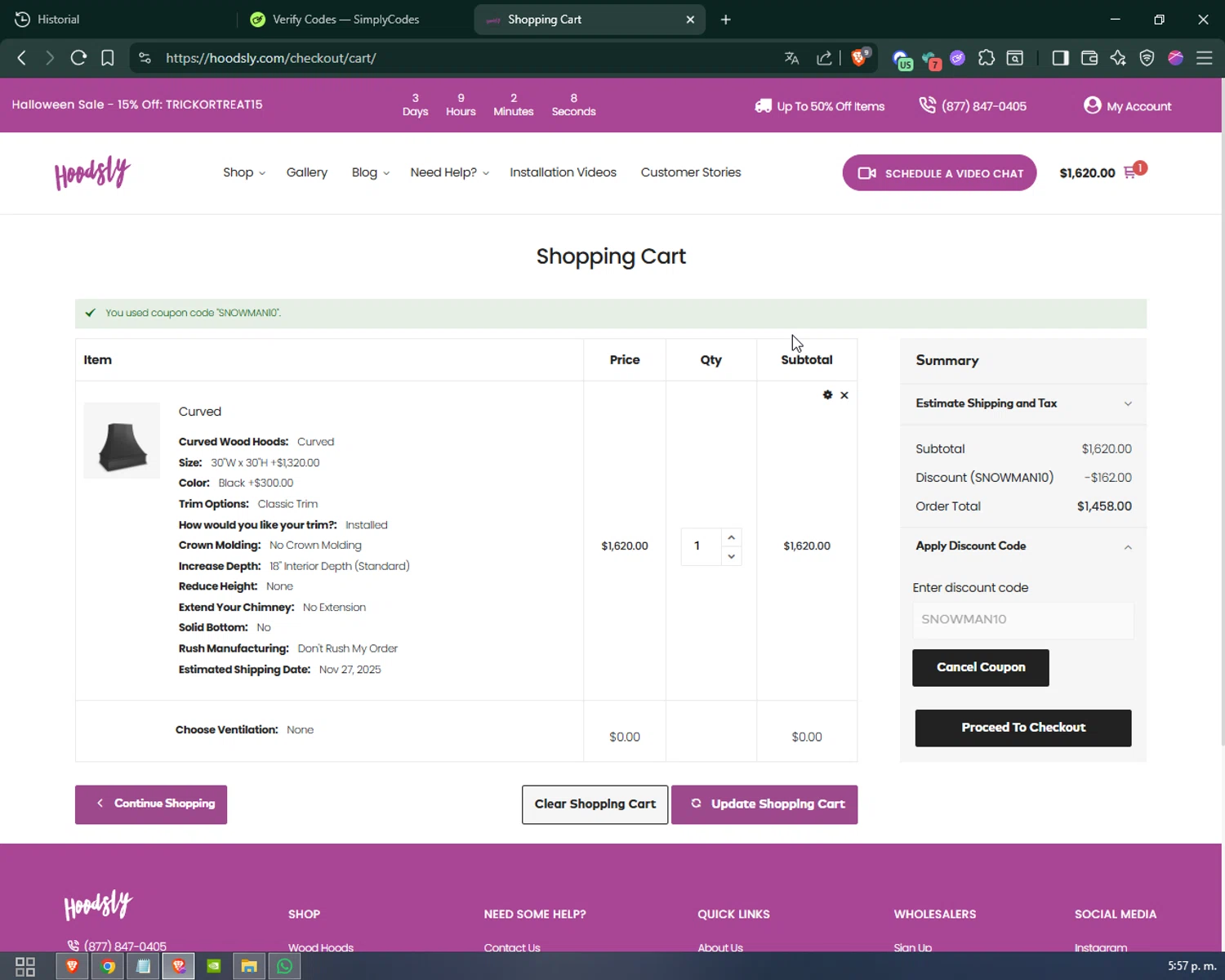Screen dimensions: 1225x980
Task: Click the quantity input field
Action: pyautogui.click(x=702, y=546)
